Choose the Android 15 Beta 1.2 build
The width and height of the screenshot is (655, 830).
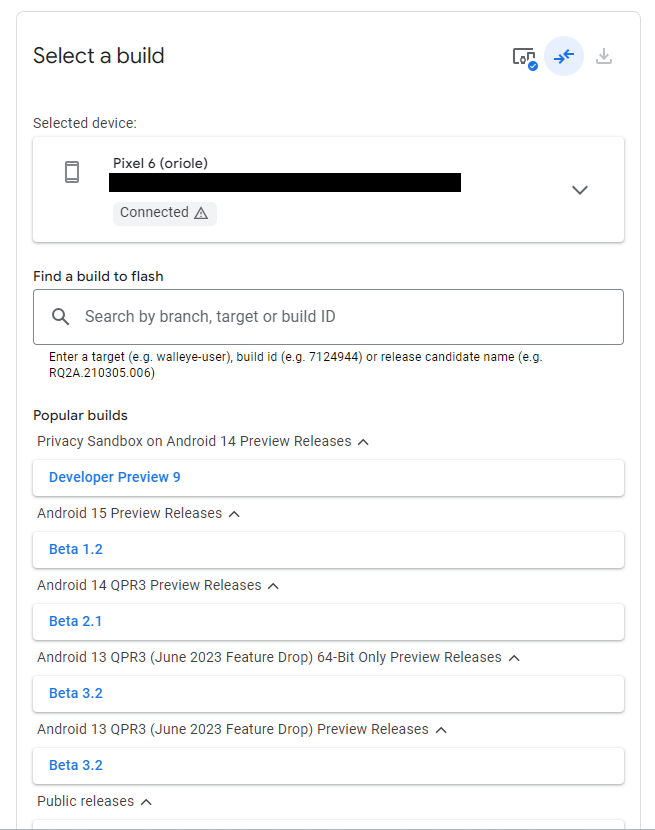(76, 549)
